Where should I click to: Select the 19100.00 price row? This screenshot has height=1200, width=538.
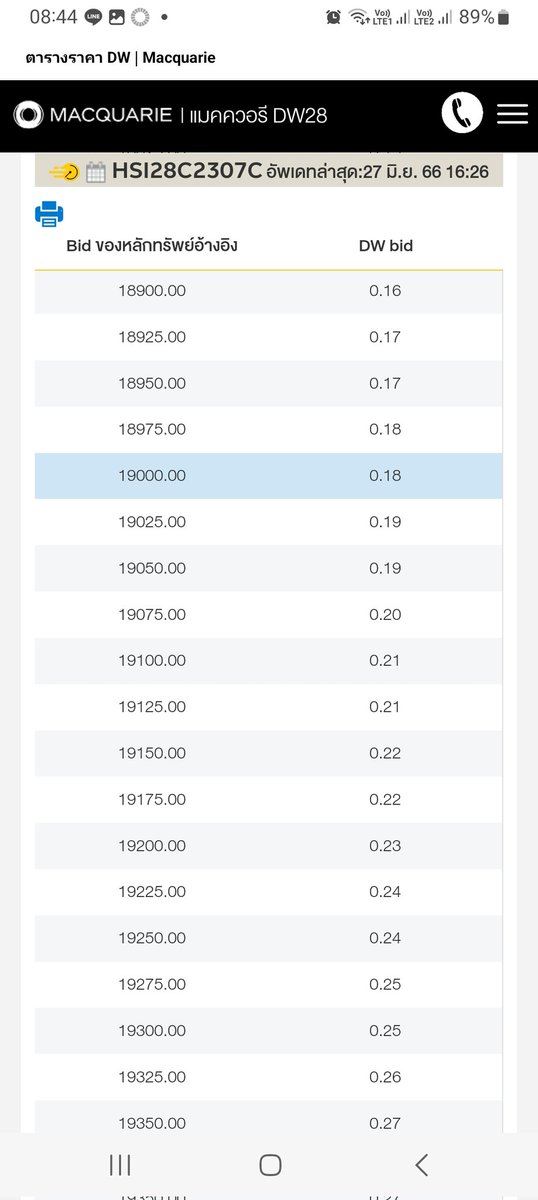click(269, 661)
